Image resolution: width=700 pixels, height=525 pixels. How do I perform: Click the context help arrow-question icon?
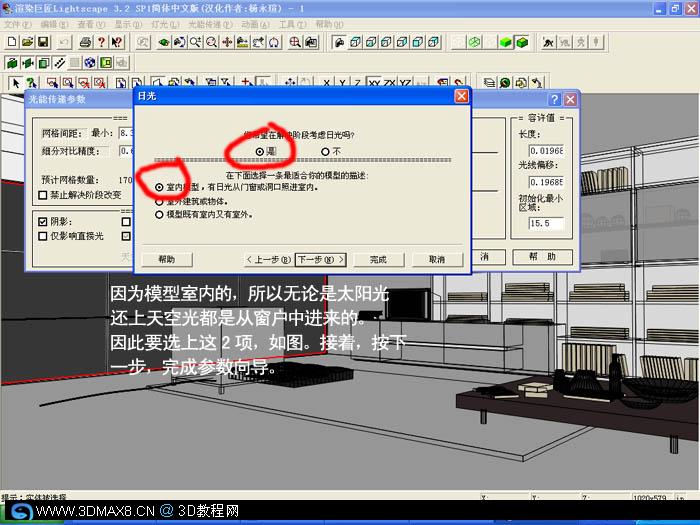(117, 42)
